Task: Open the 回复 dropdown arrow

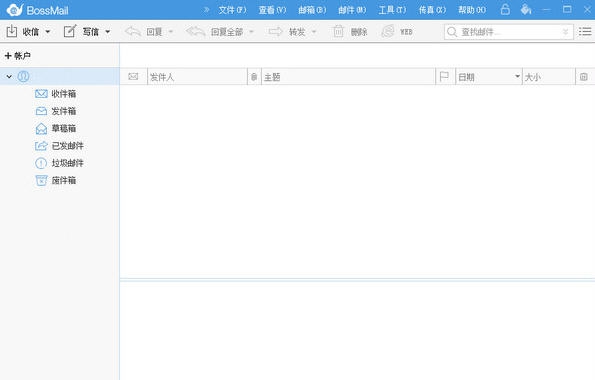Action: 171,32
